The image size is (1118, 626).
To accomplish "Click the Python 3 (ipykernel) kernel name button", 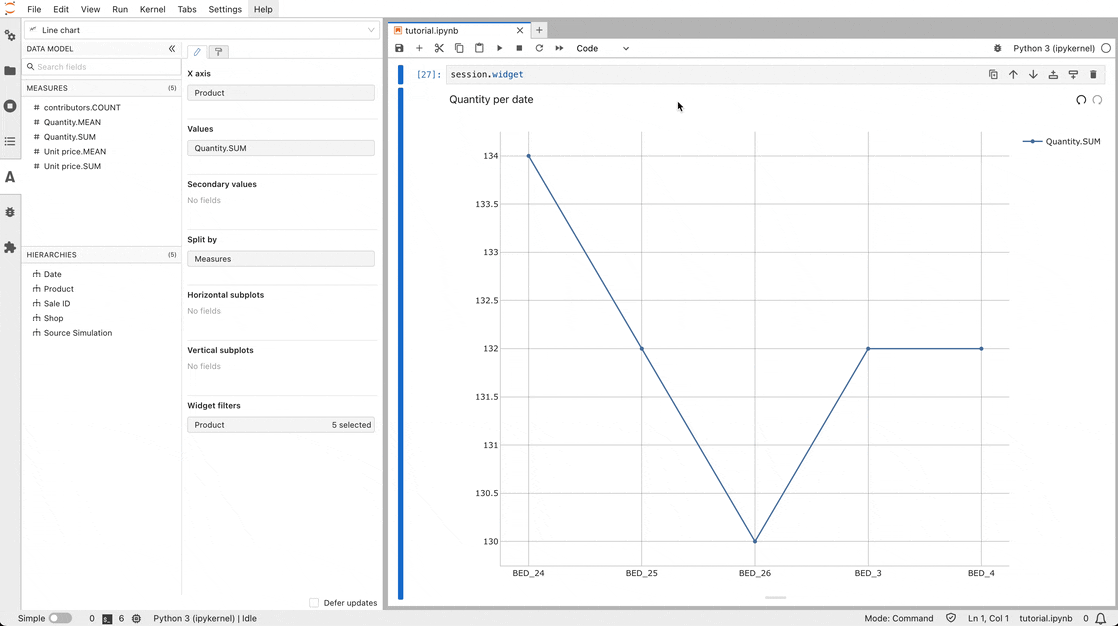I will (x=1053, y=48).
